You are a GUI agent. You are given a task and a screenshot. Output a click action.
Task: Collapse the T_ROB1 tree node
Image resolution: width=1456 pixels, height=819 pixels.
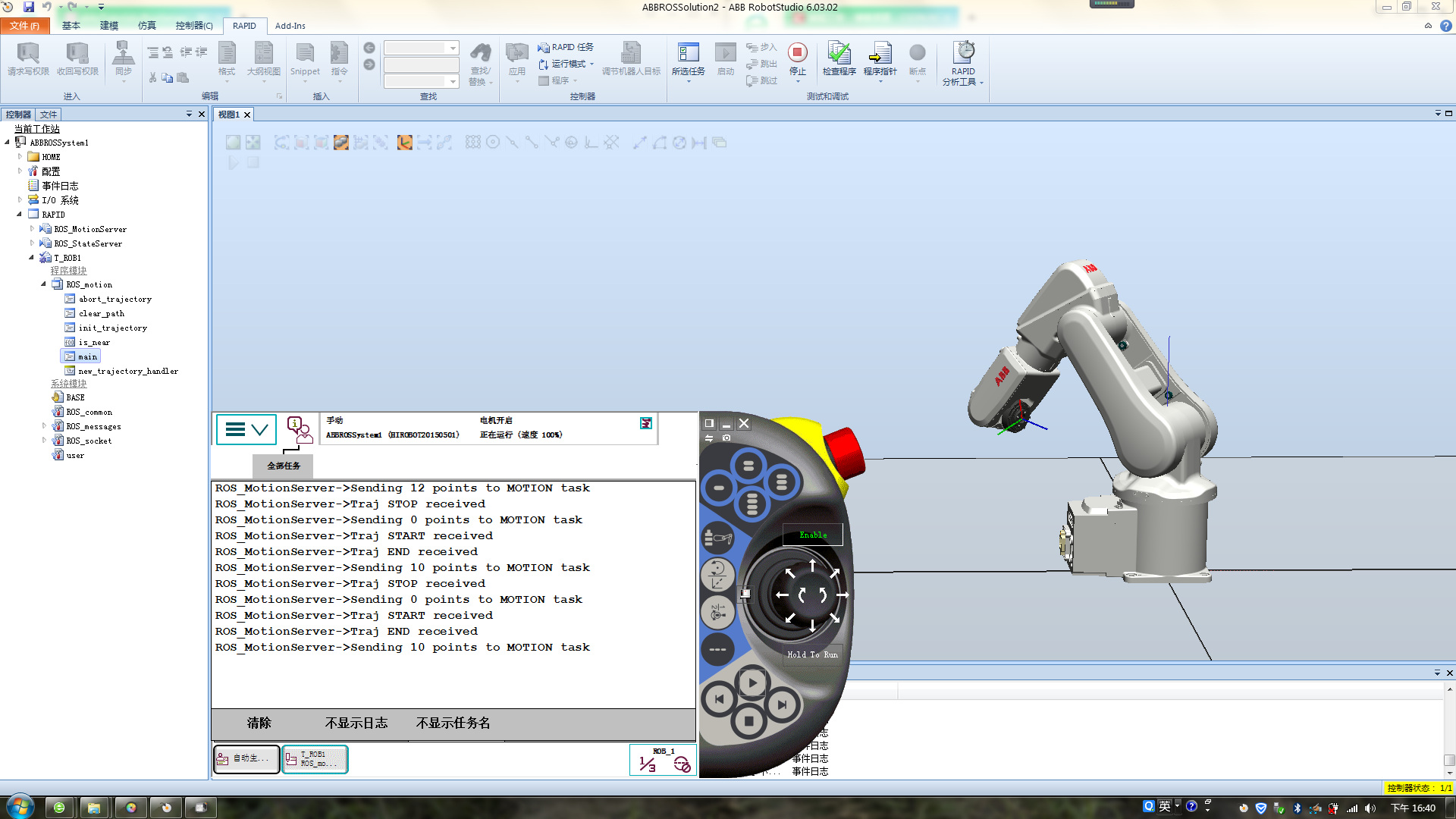coord(32,258)
